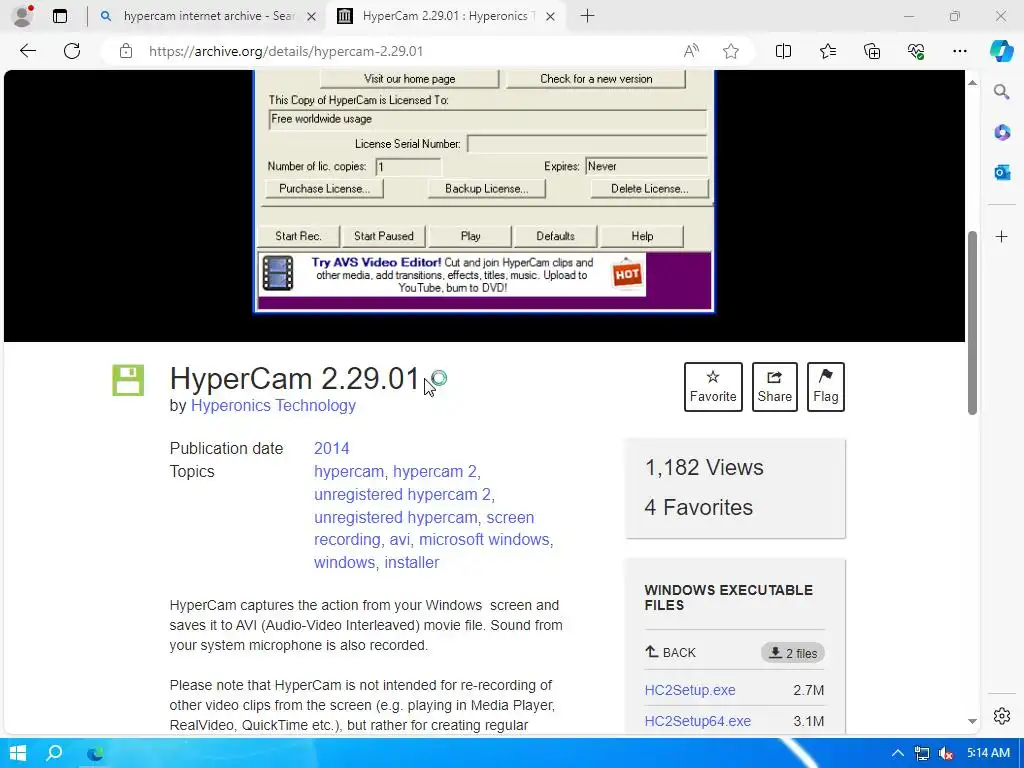Refresh the current page
This screenshot has height=768, width=1024.
point(72,51)
